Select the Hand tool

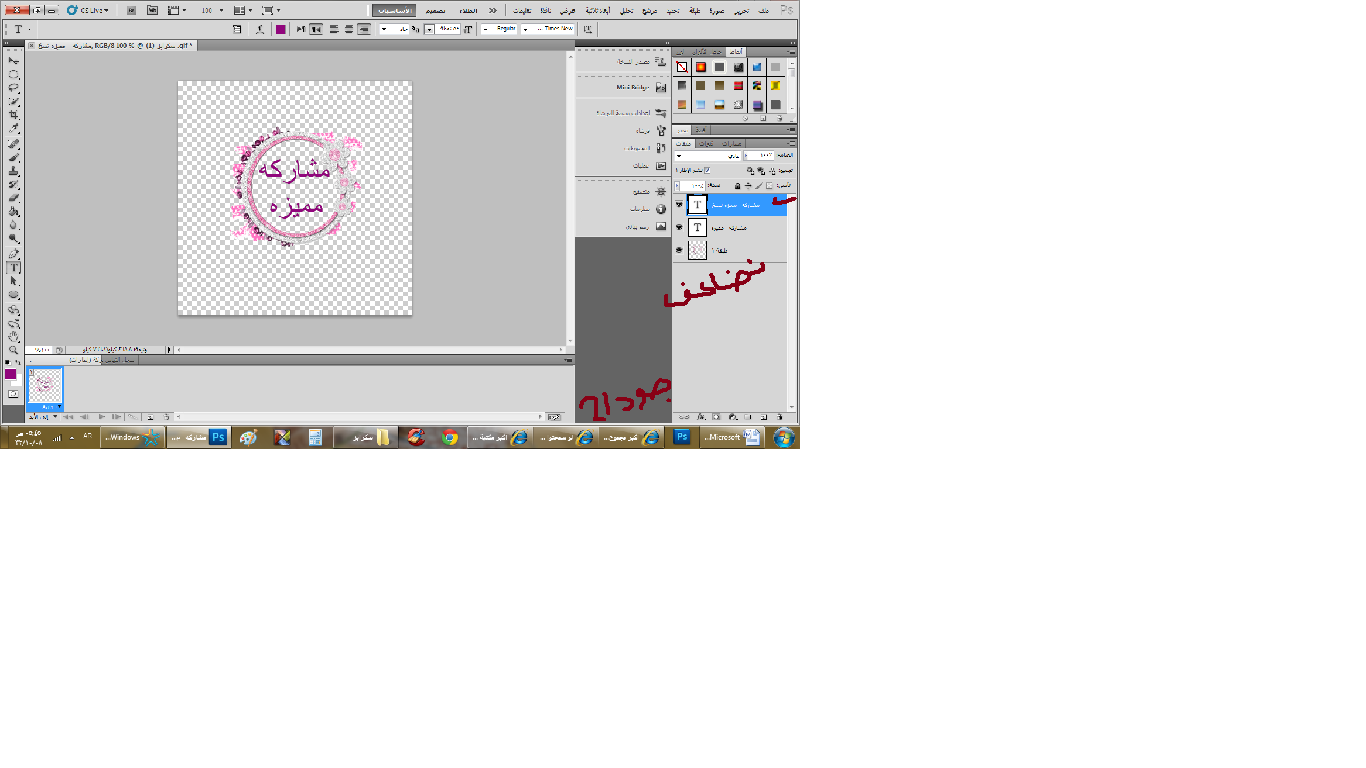pyautogui.click(x=14, y=337)
